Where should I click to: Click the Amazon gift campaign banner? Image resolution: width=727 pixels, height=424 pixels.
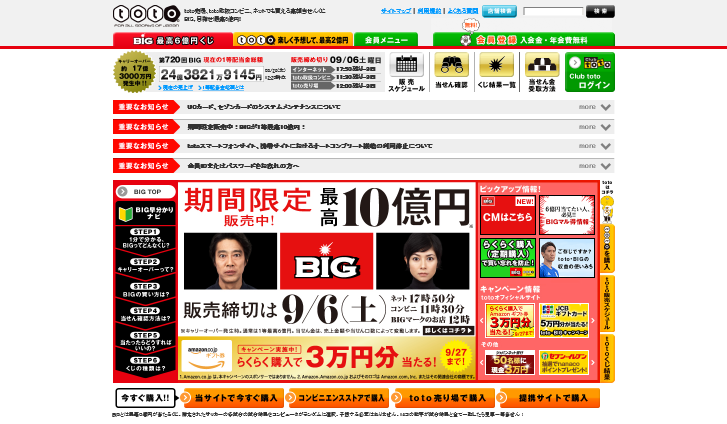point(327,358)
